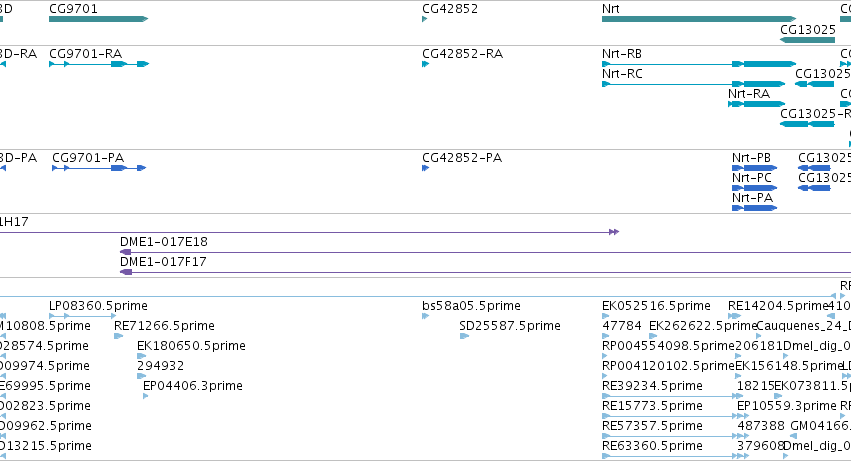Select the CG13025 gene bar
851x461 pixels.
pyautogui.click(x=807, y=40)
